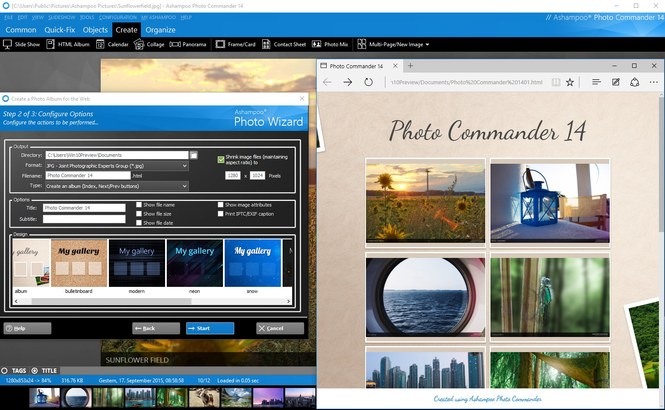Toggle Shrink image files checkbox
The height and width of the screenshot is (410, 665).
pos(221,159)
